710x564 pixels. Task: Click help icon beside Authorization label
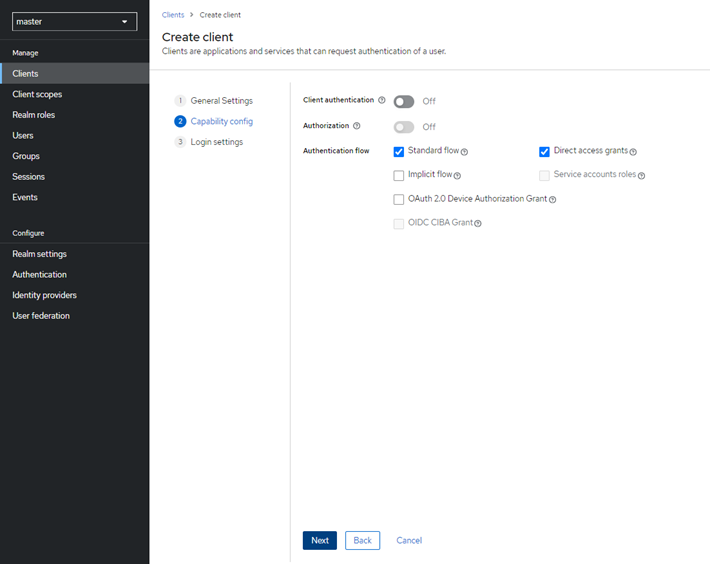[x=357, y=126]
